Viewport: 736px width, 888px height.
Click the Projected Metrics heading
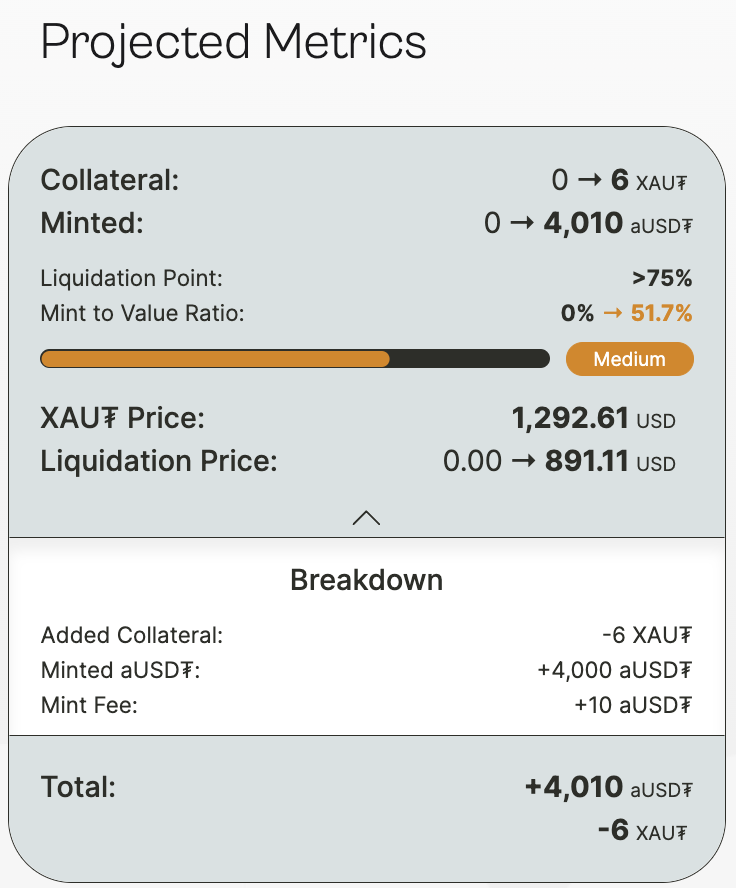tap(234, 43)
